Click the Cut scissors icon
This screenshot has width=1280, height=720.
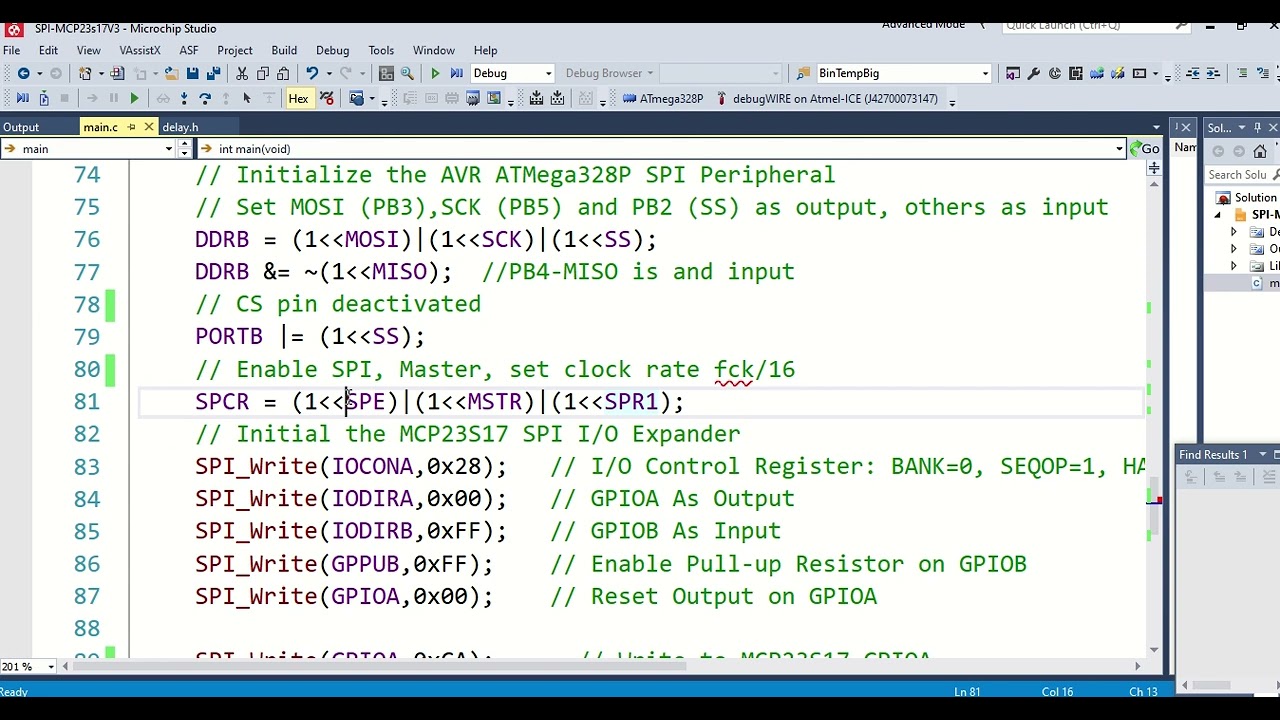pyautogui.click(x=242, y=73)
